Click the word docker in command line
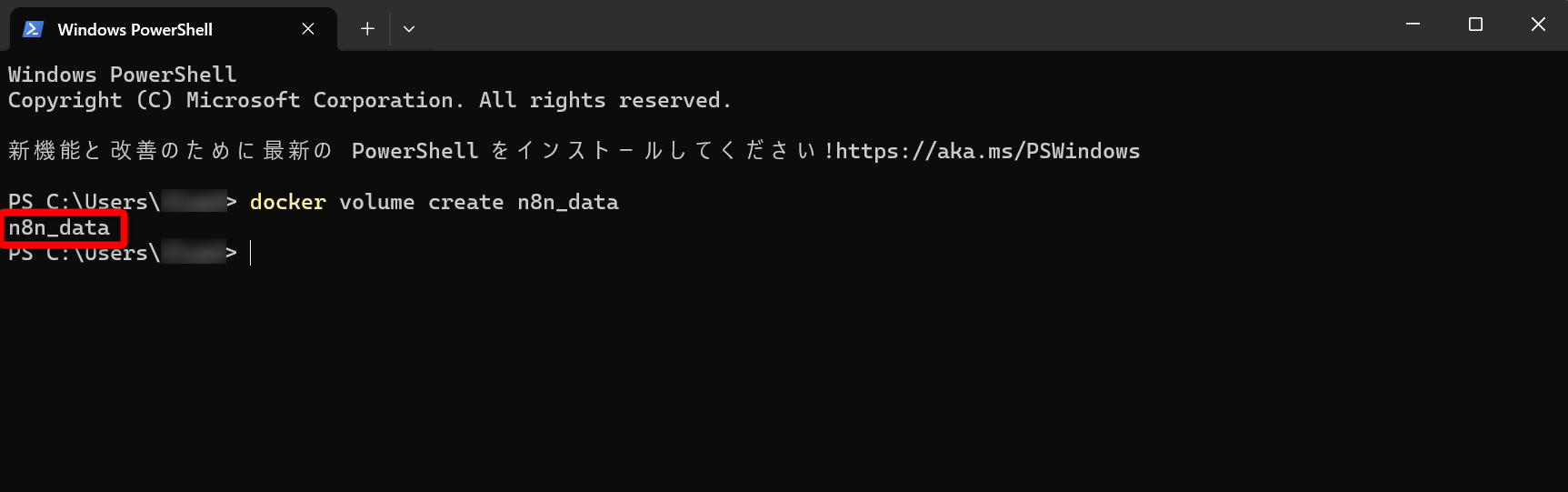 point(287,202)
